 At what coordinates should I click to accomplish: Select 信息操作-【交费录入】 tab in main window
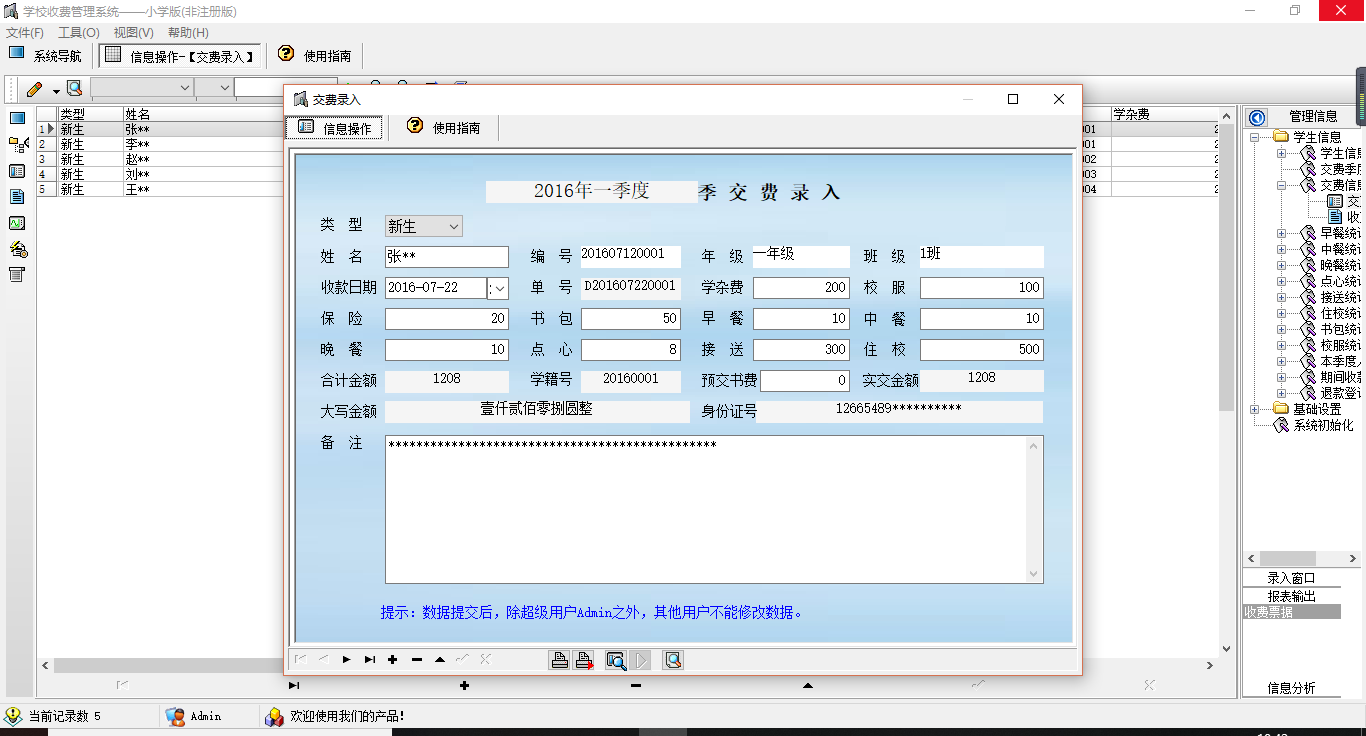[x=181, y=55]
